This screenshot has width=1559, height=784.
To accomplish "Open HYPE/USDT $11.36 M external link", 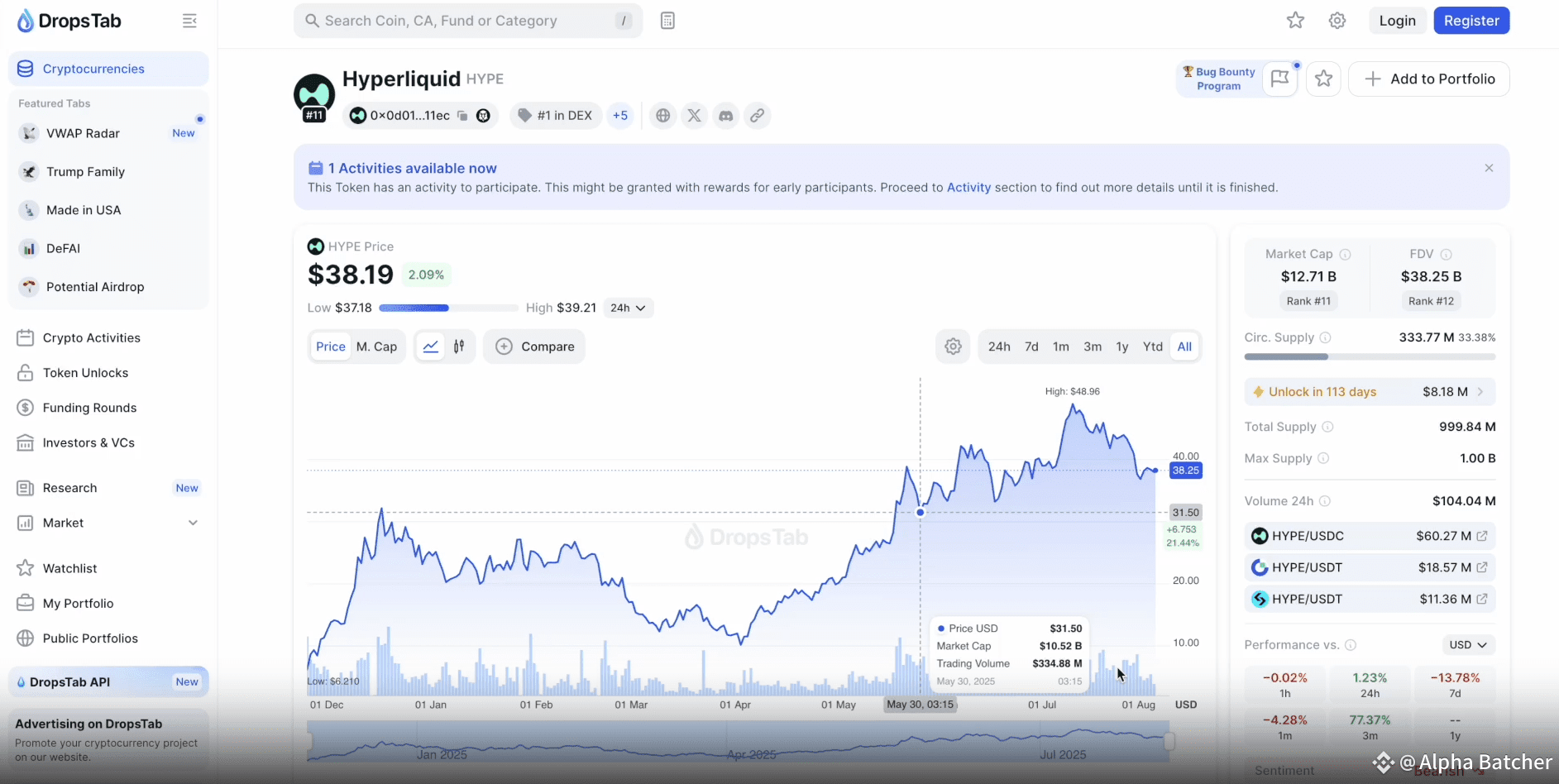I will pyautogui.click(x=1482, y=599).
